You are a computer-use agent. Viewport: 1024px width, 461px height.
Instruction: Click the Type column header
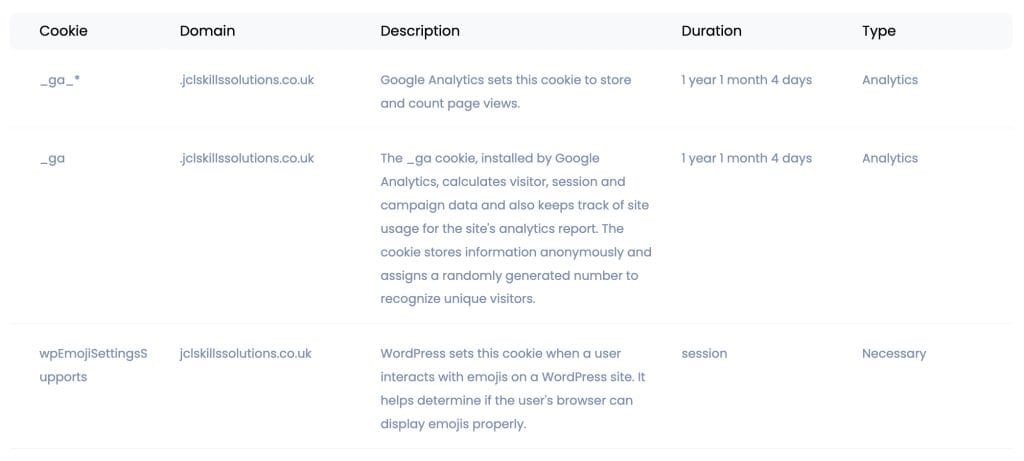[x=878, y=31]
